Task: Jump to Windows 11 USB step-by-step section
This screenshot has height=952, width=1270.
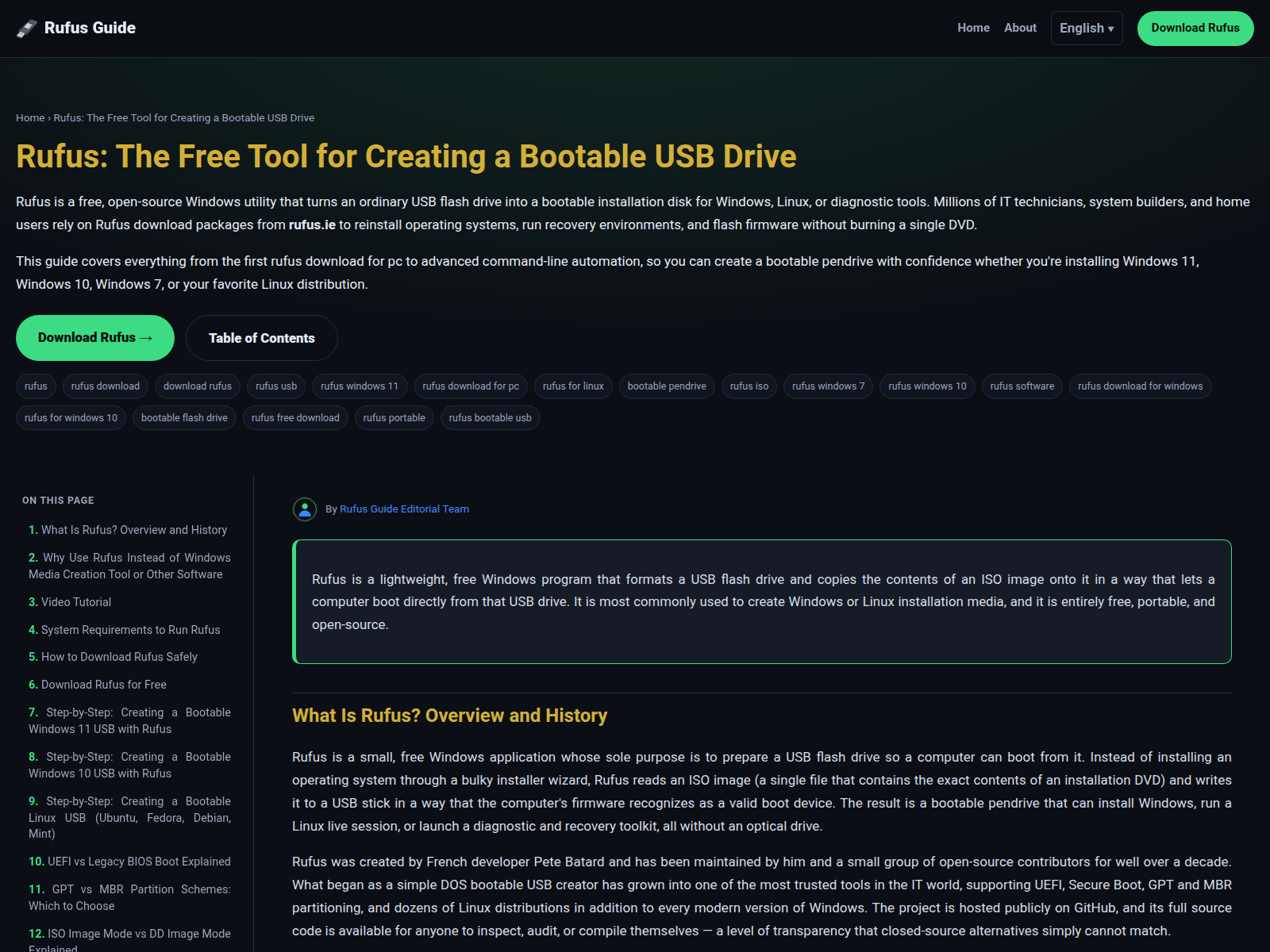Action: click(129, 721)
